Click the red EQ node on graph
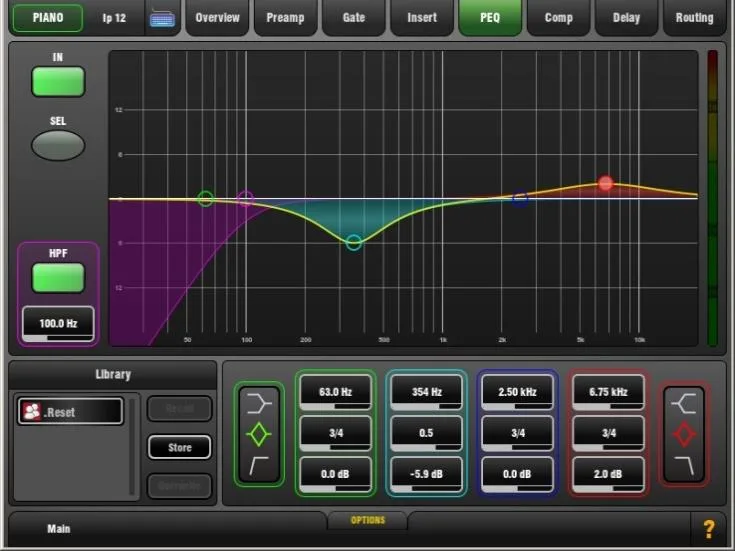 pos(606,183)
